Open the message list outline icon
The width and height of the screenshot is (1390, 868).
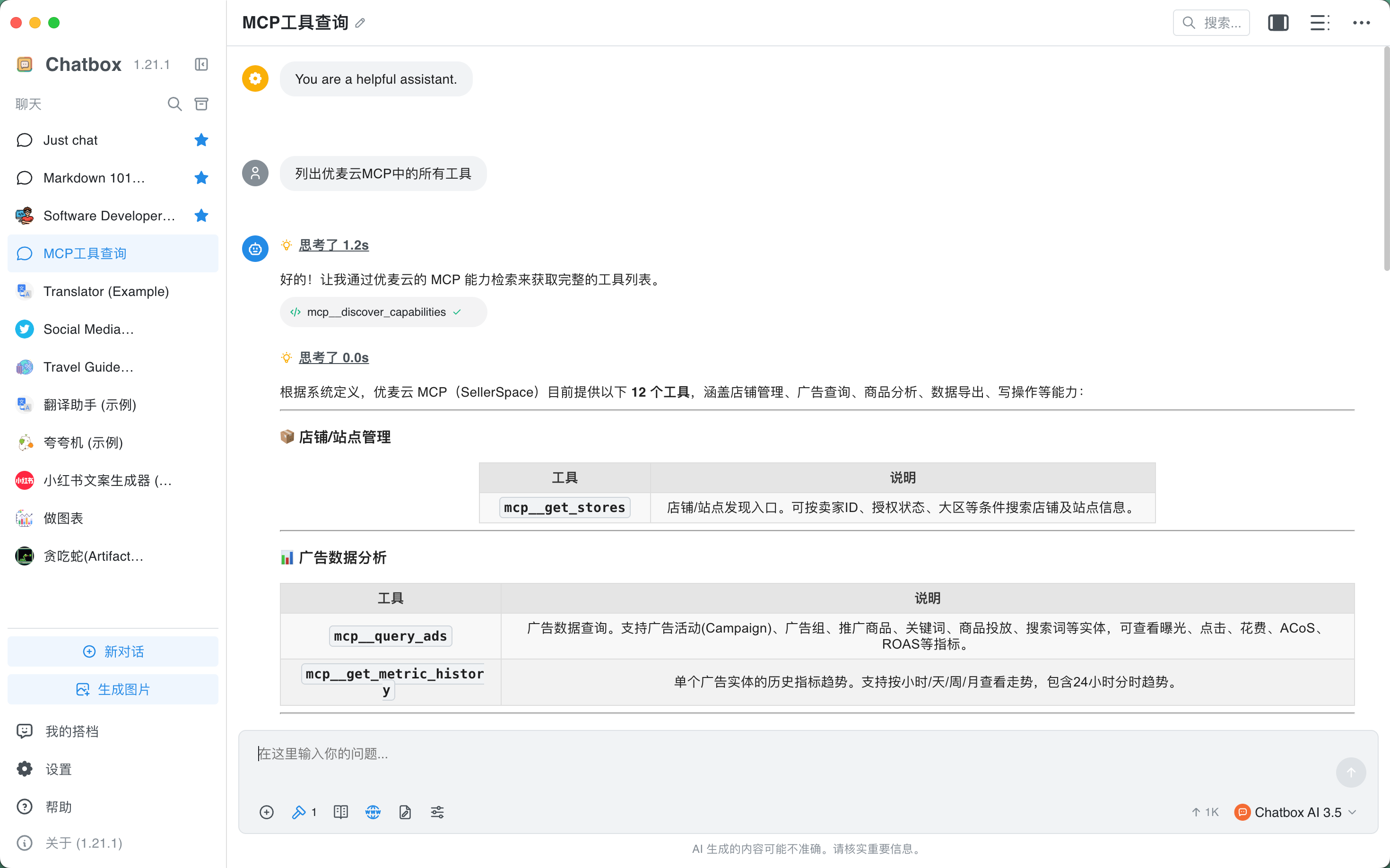coord(1320,23)
